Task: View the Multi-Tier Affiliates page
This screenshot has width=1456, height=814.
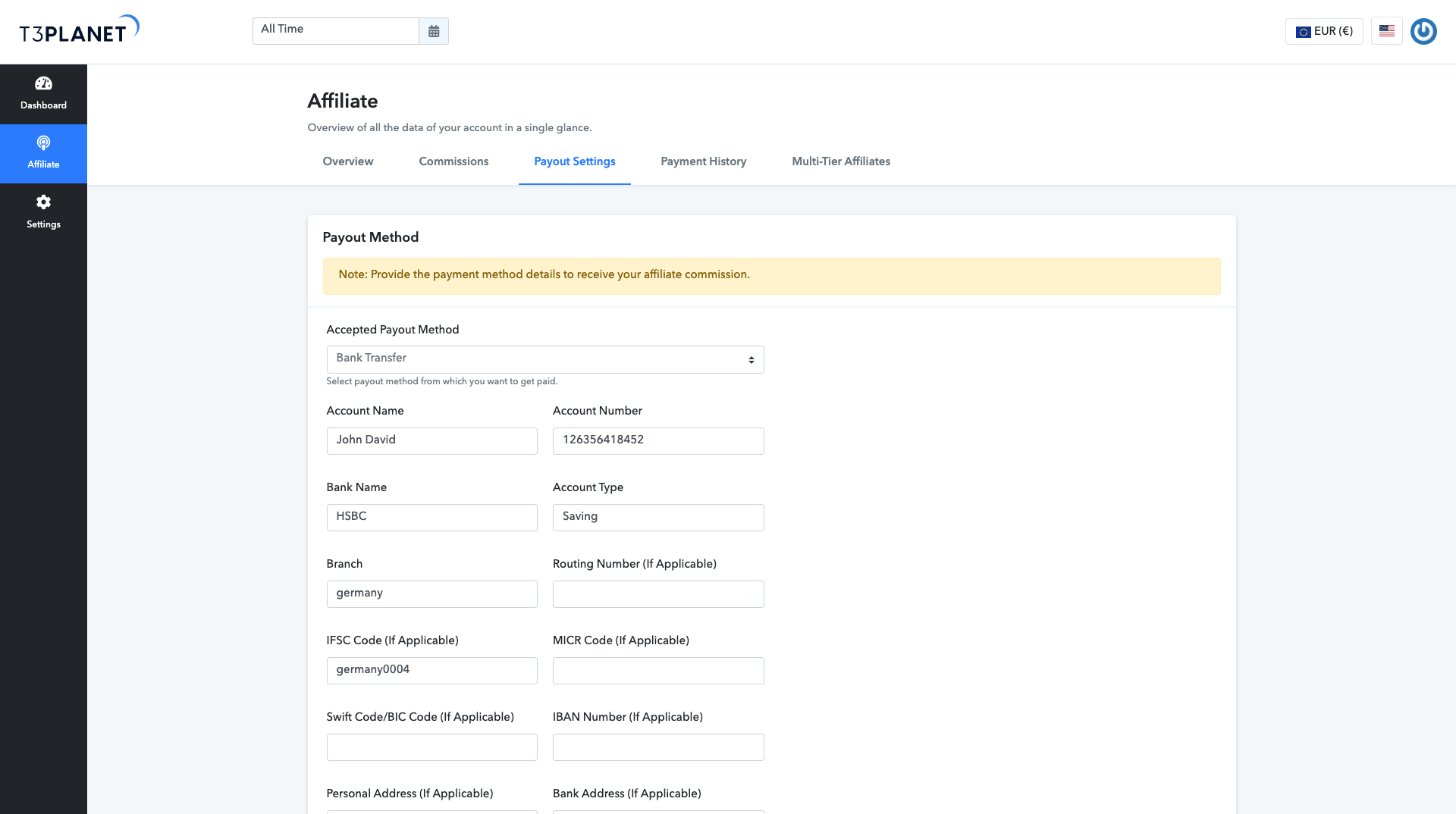Action: tap(840, 161)
